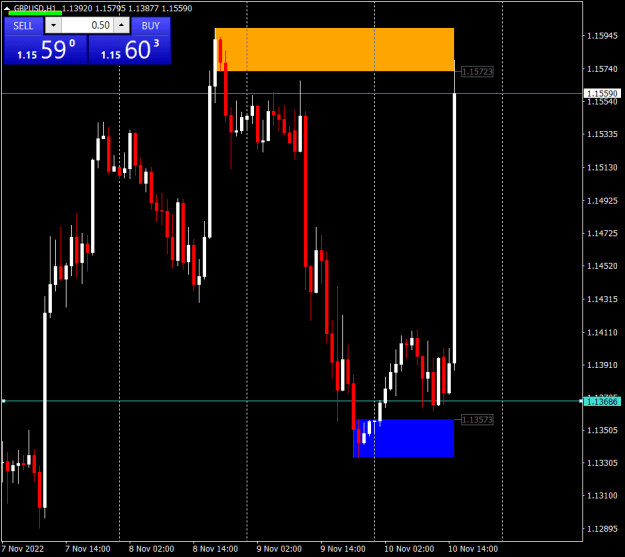Image resolution: width=625 pixels, height=557 pixels.
Task: Increase lot volume with up arrow
Action: click(122, 26)
